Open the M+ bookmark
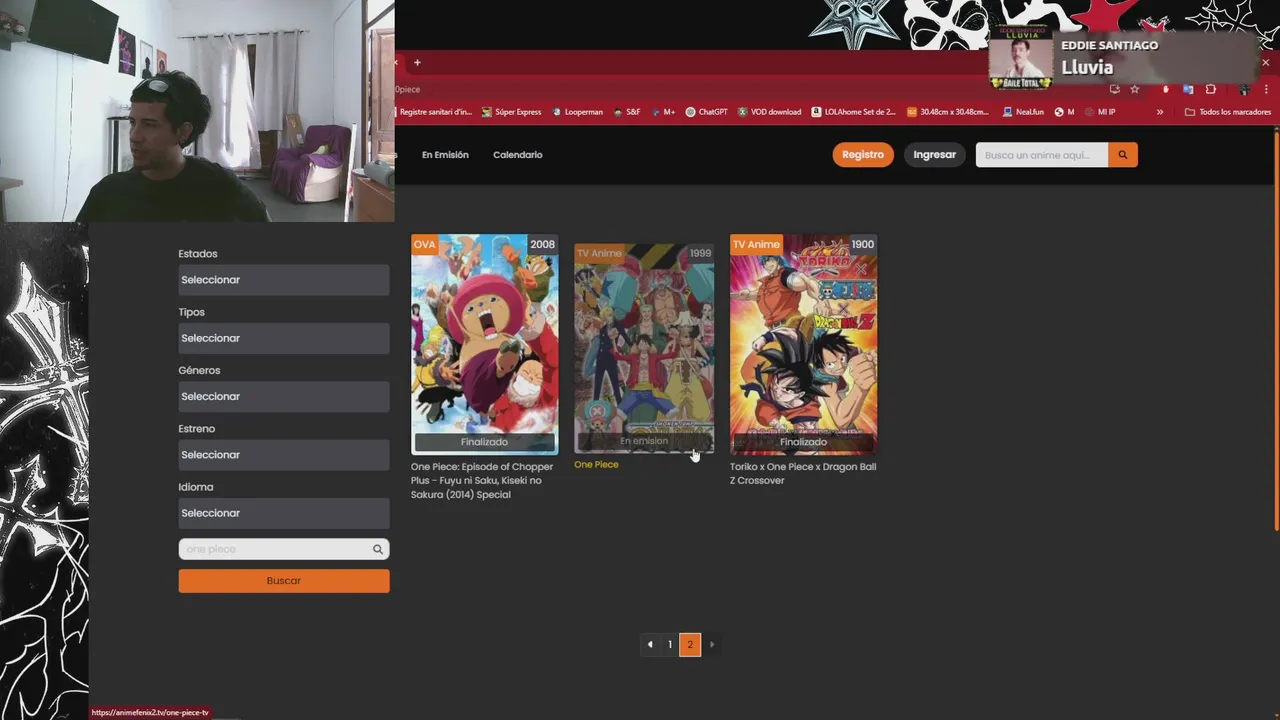 click(x=662, y=112)
